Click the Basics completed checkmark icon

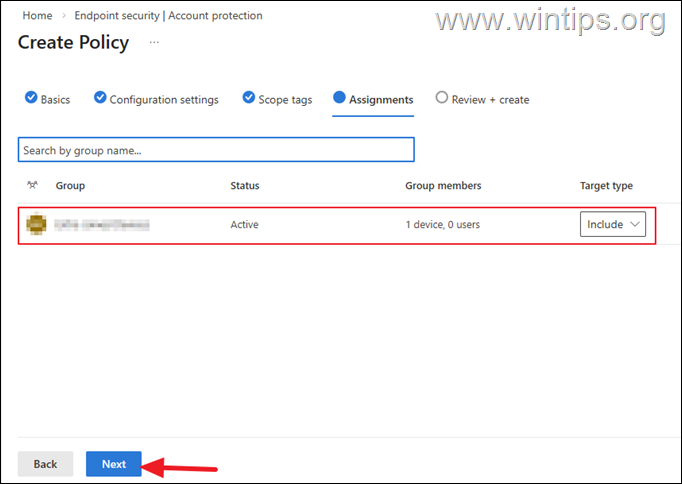(x=31, y=97)
